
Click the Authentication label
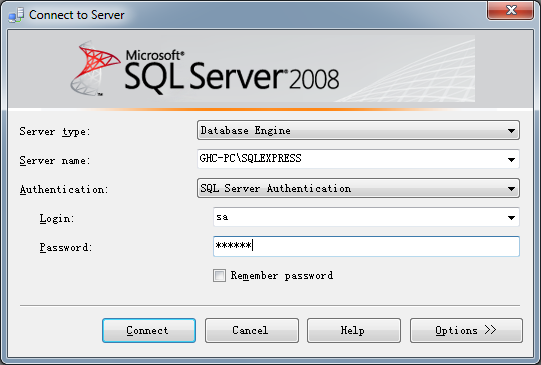pyautogui.click(x=64, y=189)
